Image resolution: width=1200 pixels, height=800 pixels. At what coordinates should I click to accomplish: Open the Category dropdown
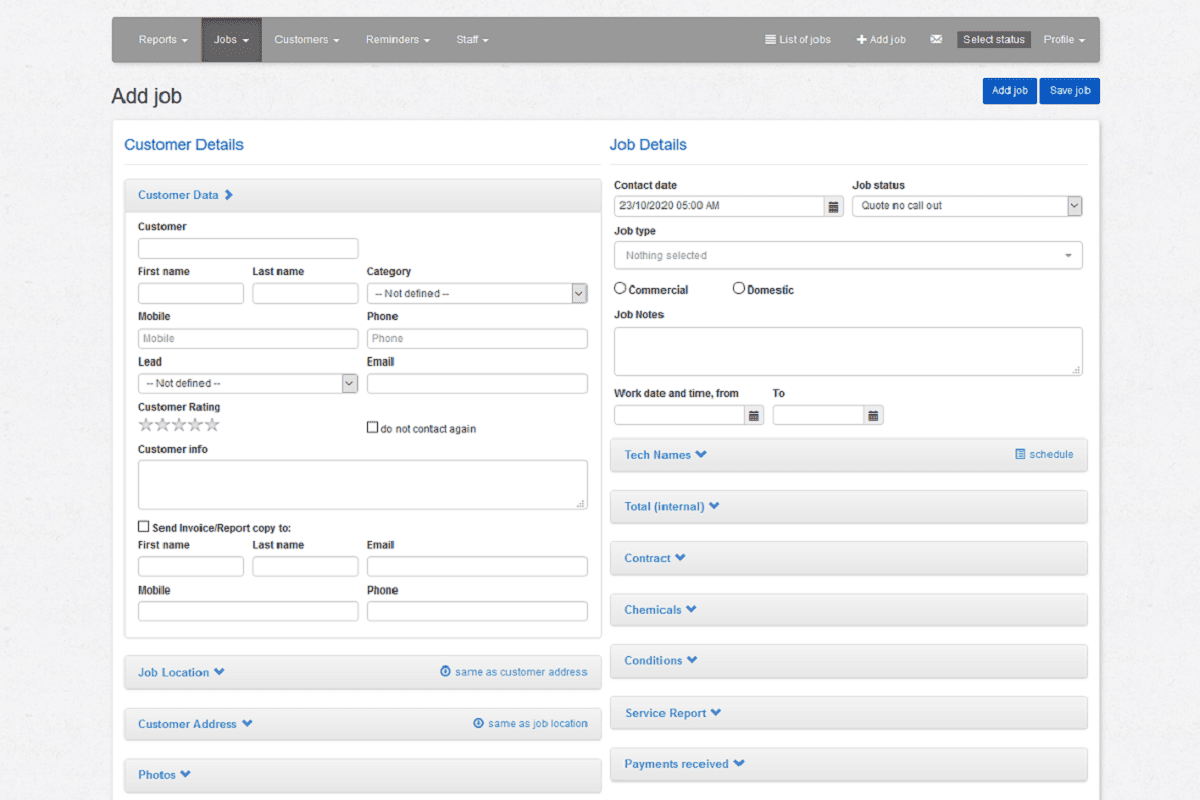click(477, 293)
